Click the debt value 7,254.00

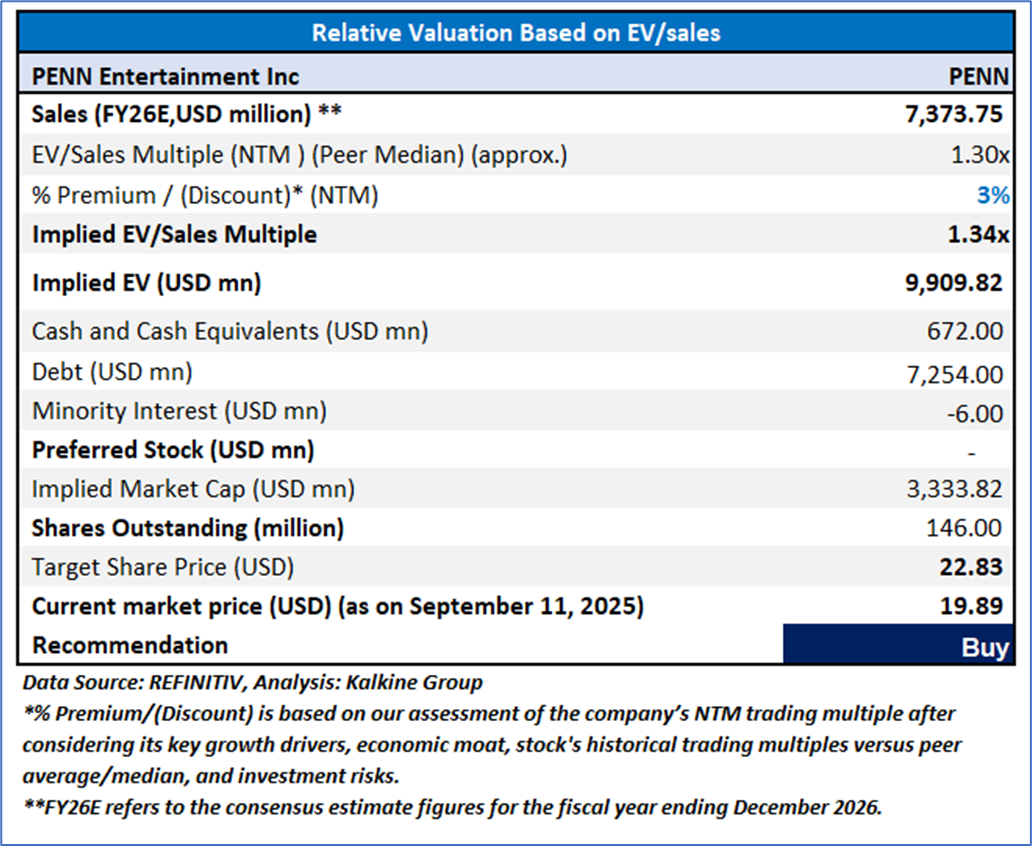click(955, 375)
